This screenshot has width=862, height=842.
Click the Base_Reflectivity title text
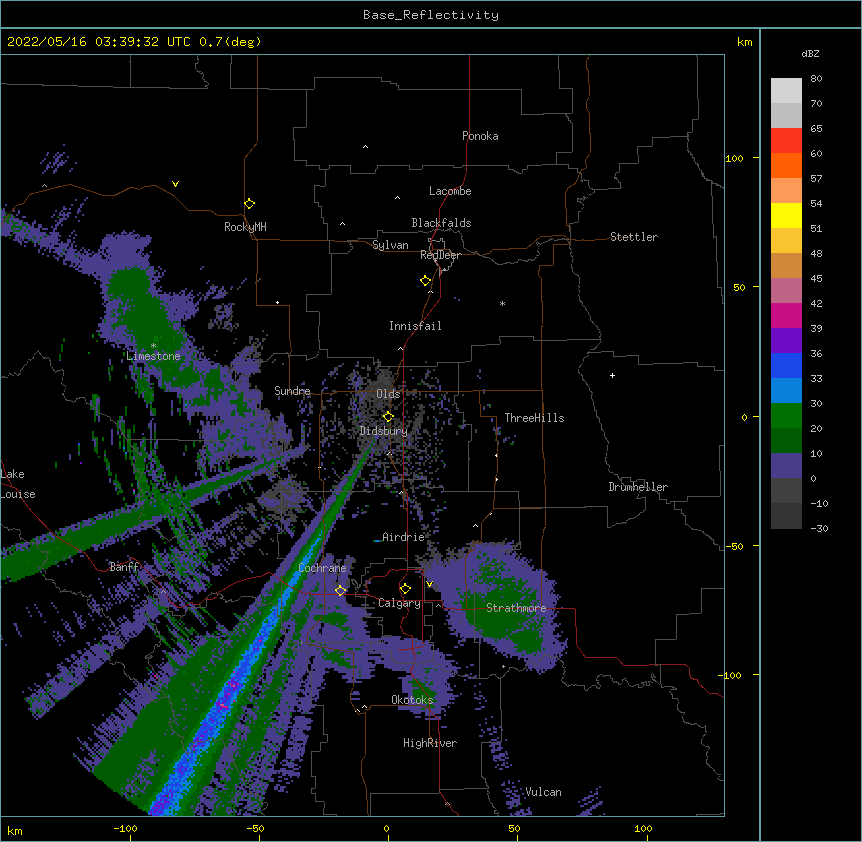click(x=430, y=15)
